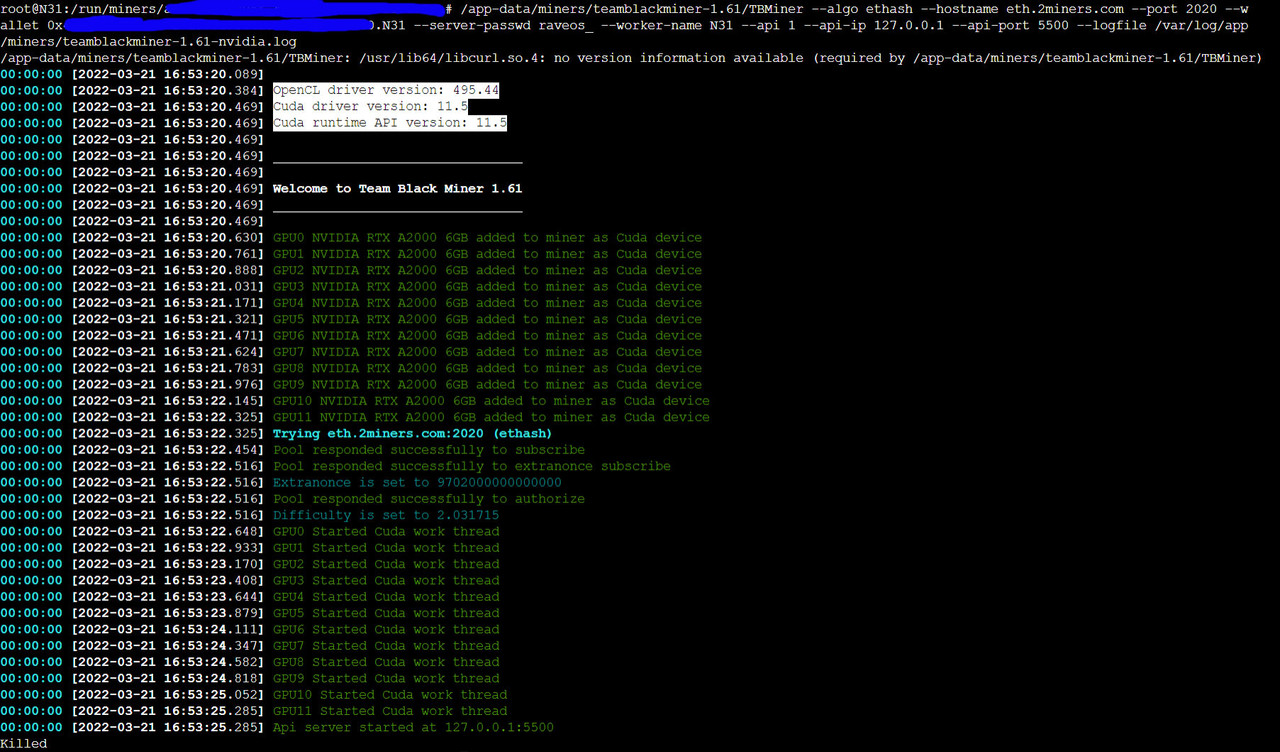Click the 'GPU11 NVIDIA RTX A2000 6GB added' line
The image size is (1280, 752).
coord(491,417)
